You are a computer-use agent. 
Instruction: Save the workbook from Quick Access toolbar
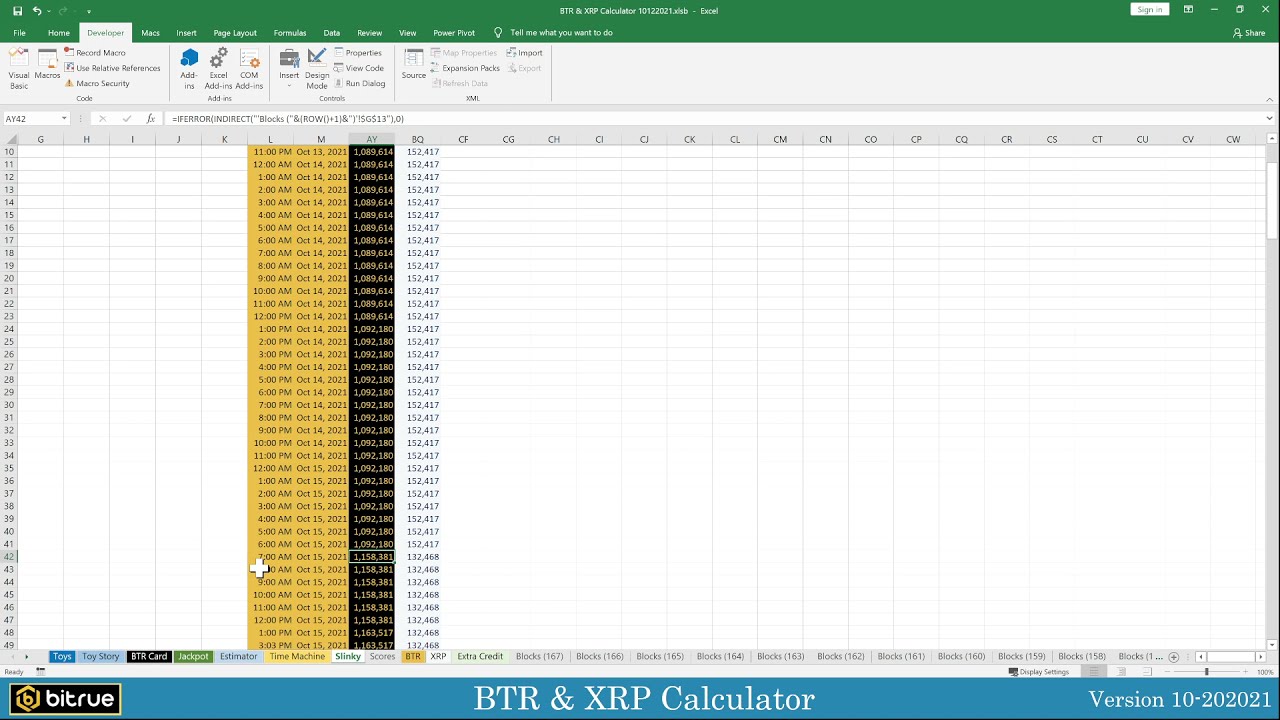coord(17,11)
